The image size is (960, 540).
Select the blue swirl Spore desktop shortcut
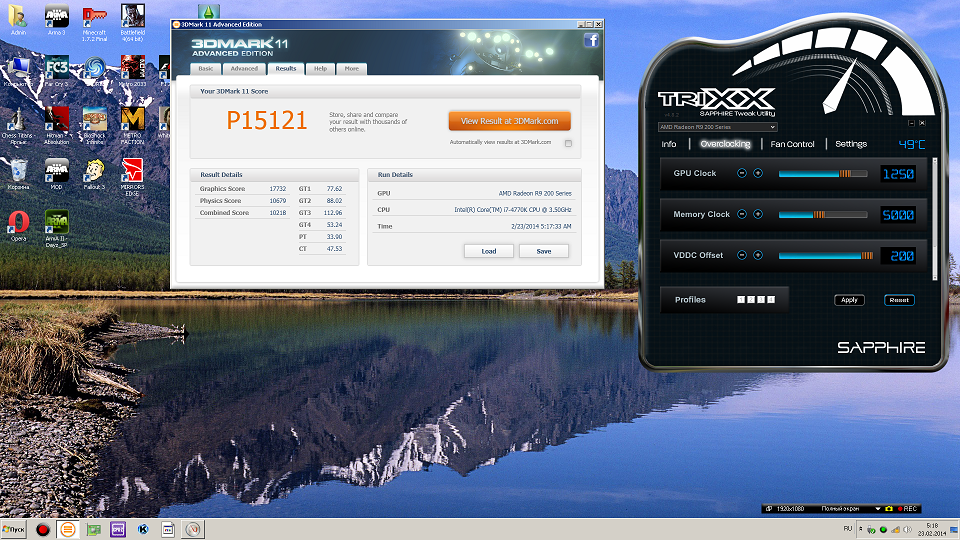pos(94,71)
